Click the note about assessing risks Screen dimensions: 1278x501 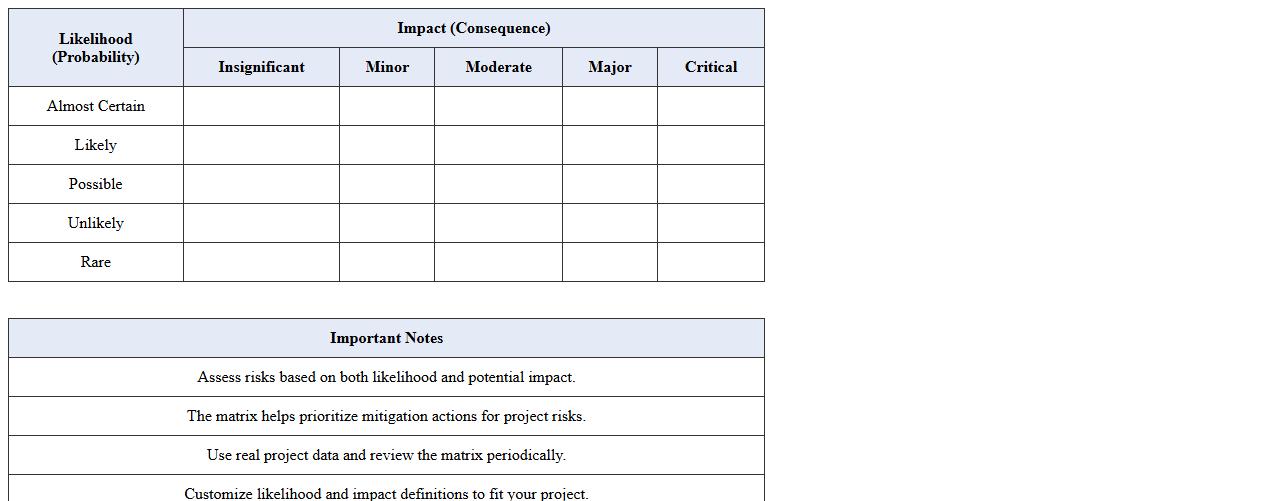386,377
